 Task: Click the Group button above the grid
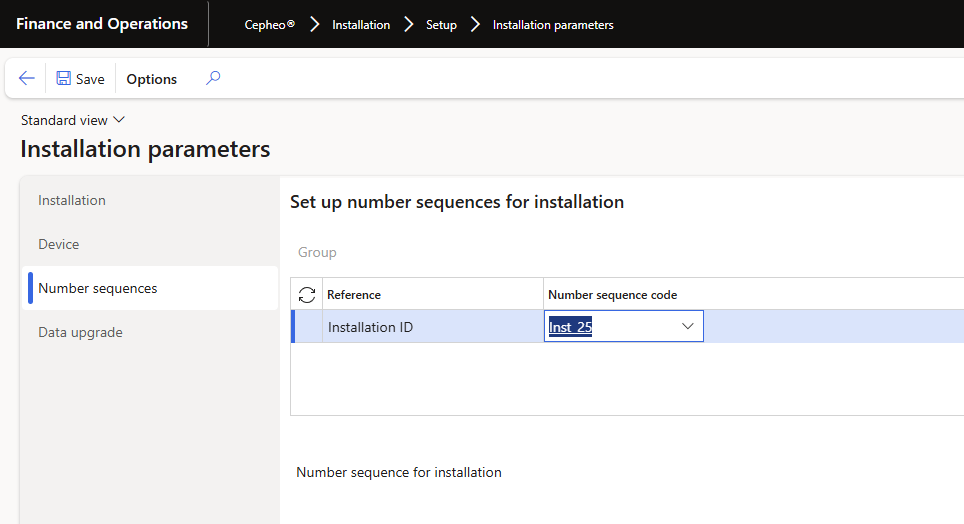317,252
